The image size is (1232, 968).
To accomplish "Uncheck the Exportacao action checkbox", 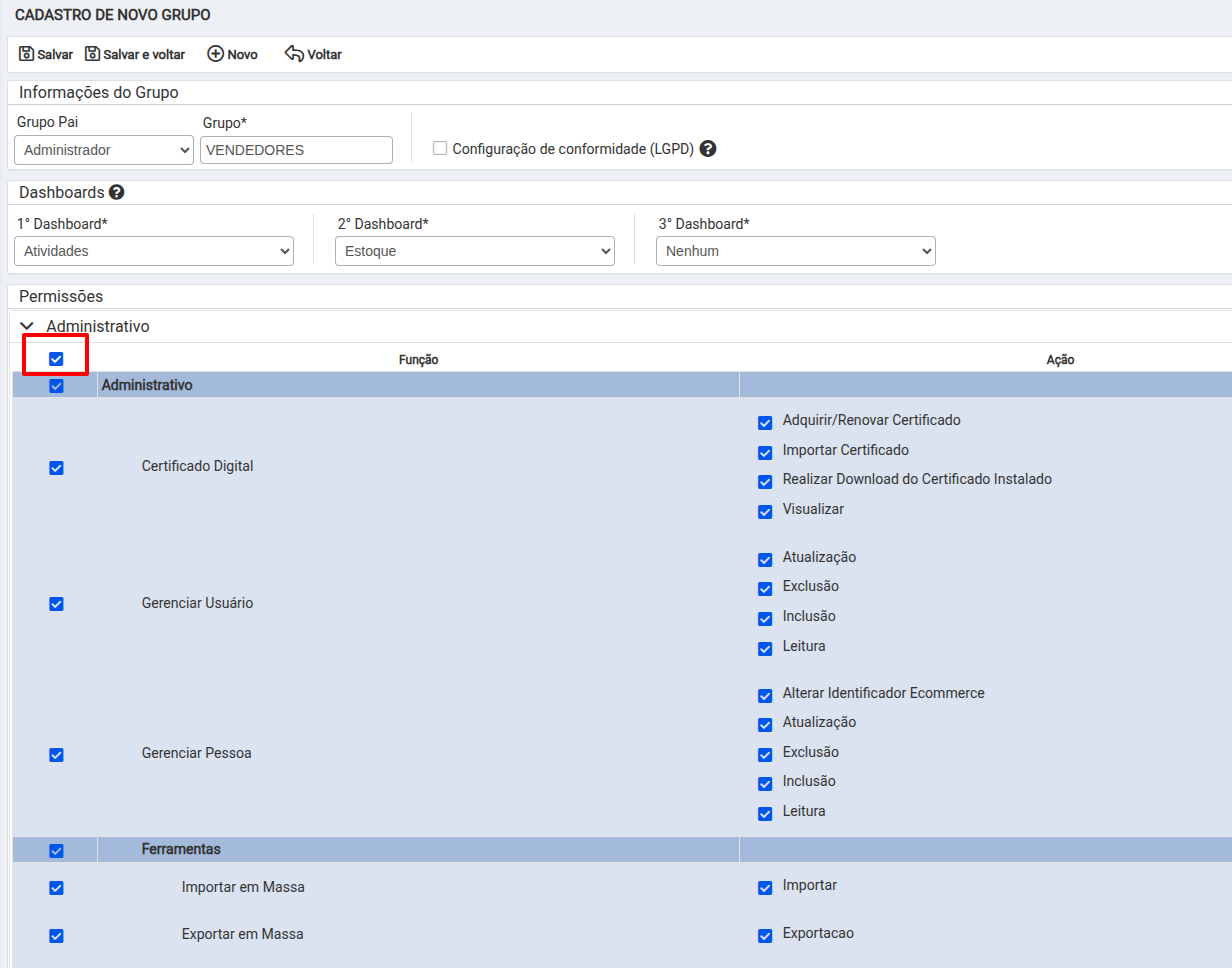I will (x=765, y=936).
